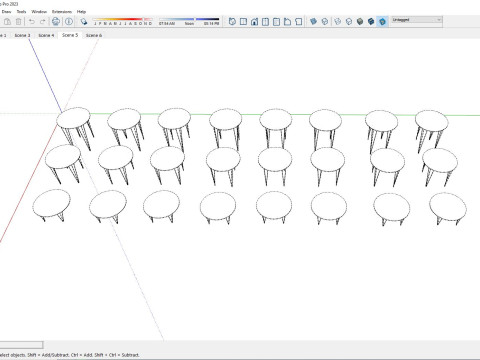480x360 pixels.
Task: Select Shaded face style
Action: pos(360,22)
